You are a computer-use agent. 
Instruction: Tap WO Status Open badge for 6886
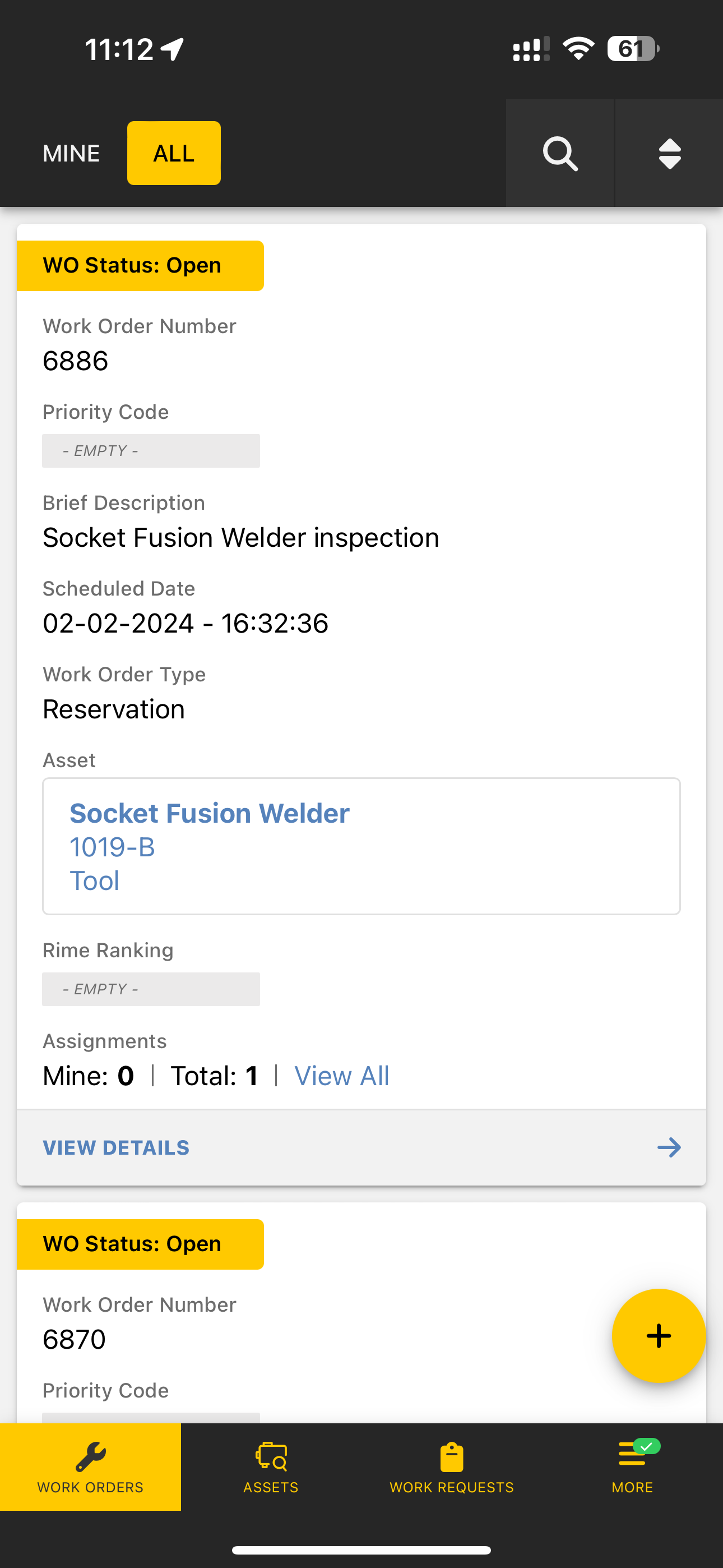pyautogui.click(x=140, y=266)
